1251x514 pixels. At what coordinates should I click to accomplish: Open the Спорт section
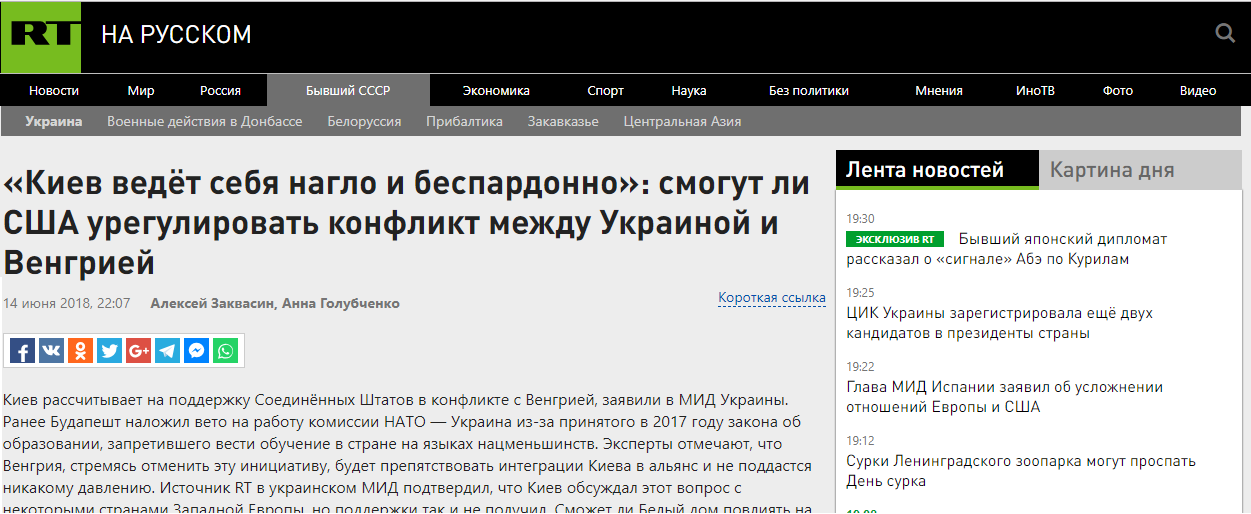[606, 90]
